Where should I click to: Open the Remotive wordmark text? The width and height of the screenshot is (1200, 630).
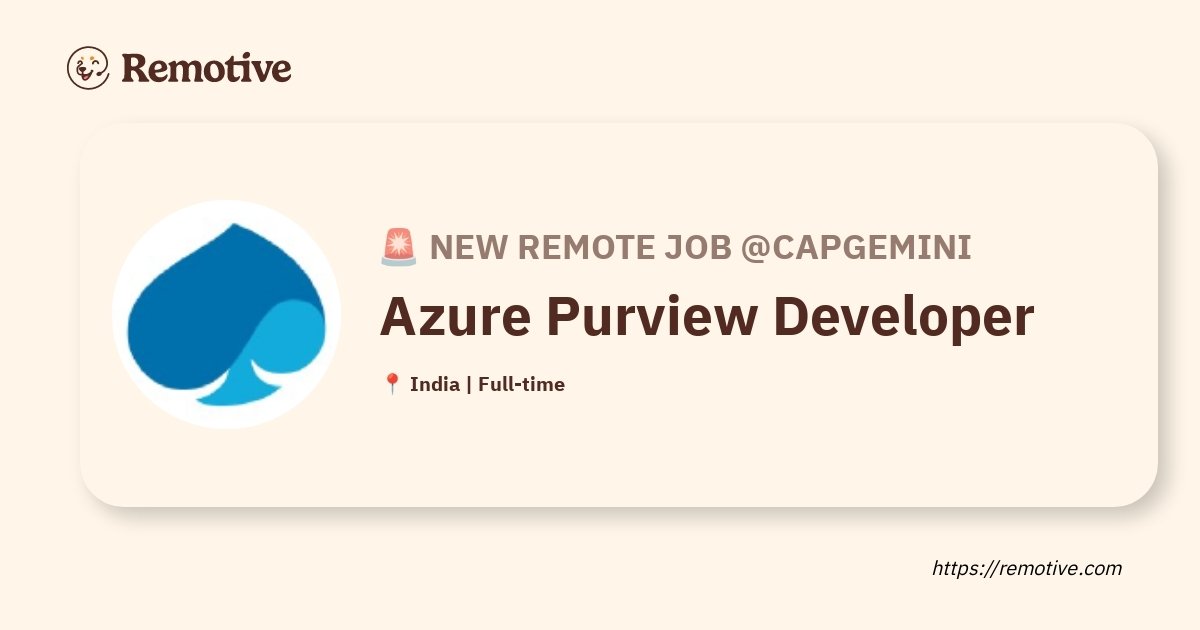tap(207, 68)
